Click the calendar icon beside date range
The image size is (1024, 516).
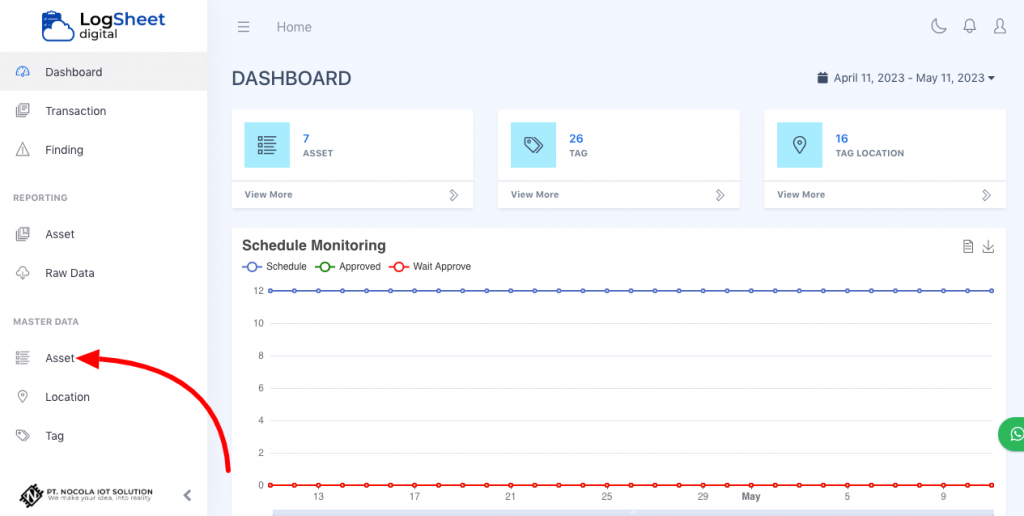click(x=823, y=78)
